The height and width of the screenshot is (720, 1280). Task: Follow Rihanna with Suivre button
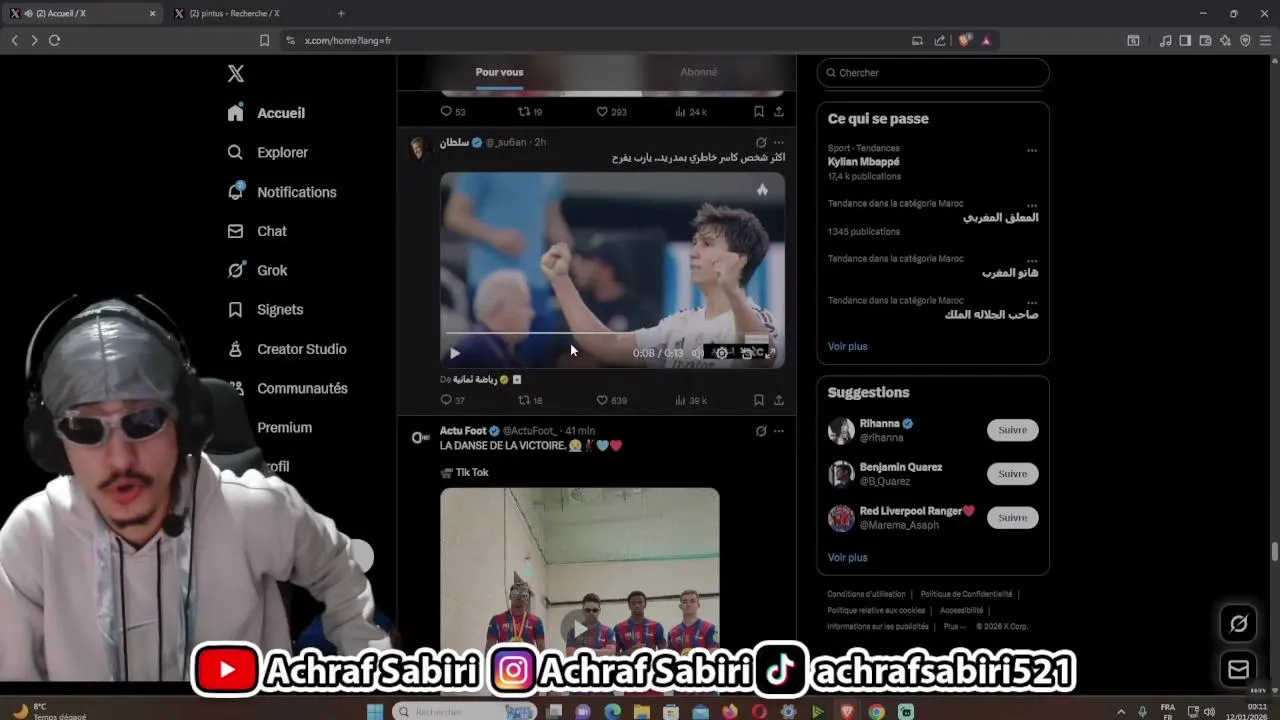1013,430
